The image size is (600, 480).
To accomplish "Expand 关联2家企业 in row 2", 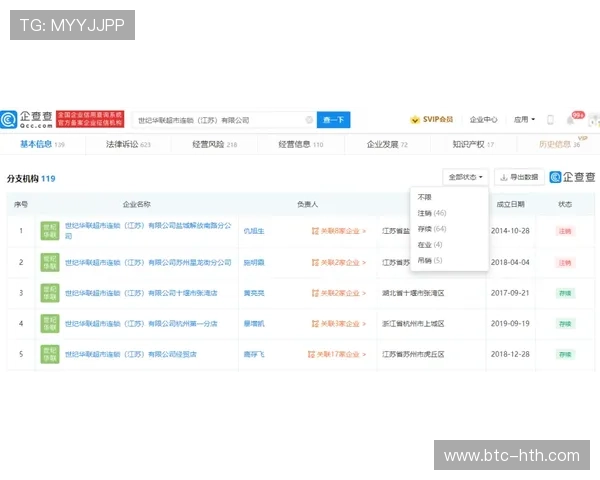I will pyautogui.click(x=339, y=263).
